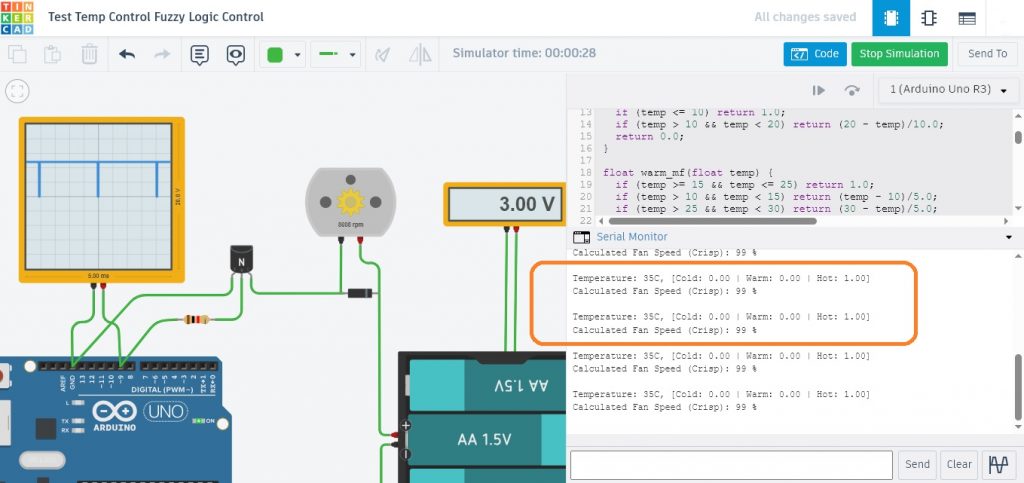The height and width of the screenshot is (483, 1024).
Task: Click the All changes saved status
Action: [x=805, y=17]
